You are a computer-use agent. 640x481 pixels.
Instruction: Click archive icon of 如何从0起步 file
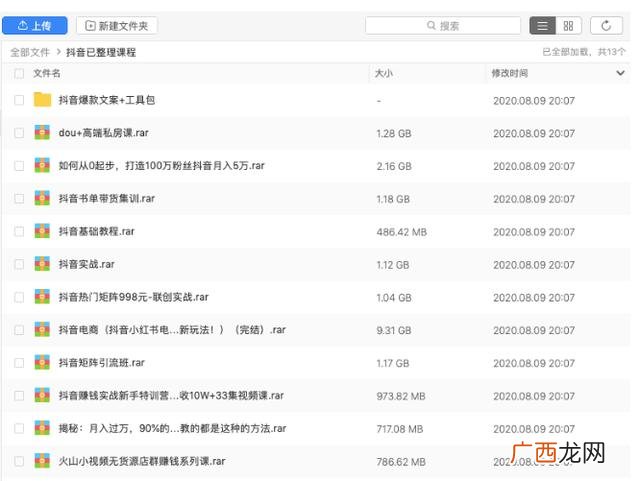(x=42, y=165)
